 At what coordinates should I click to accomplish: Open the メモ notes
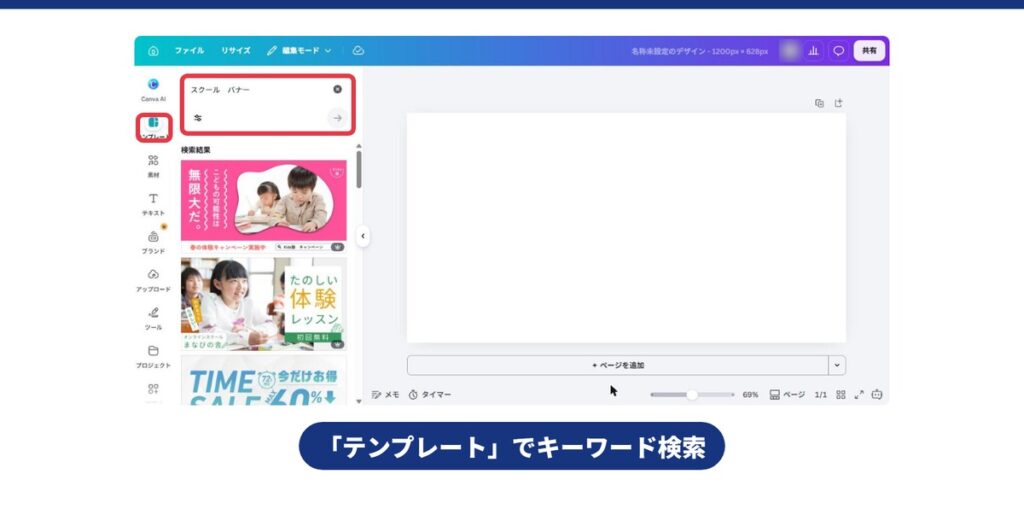point(385,395)
